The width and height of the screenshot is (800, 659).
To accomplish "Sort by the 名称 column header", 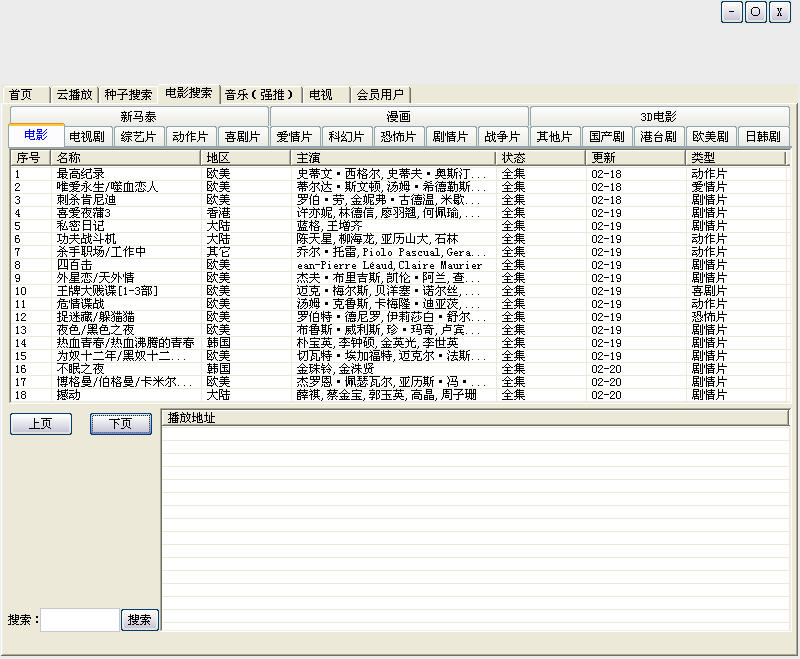I will tap(126, 158).
